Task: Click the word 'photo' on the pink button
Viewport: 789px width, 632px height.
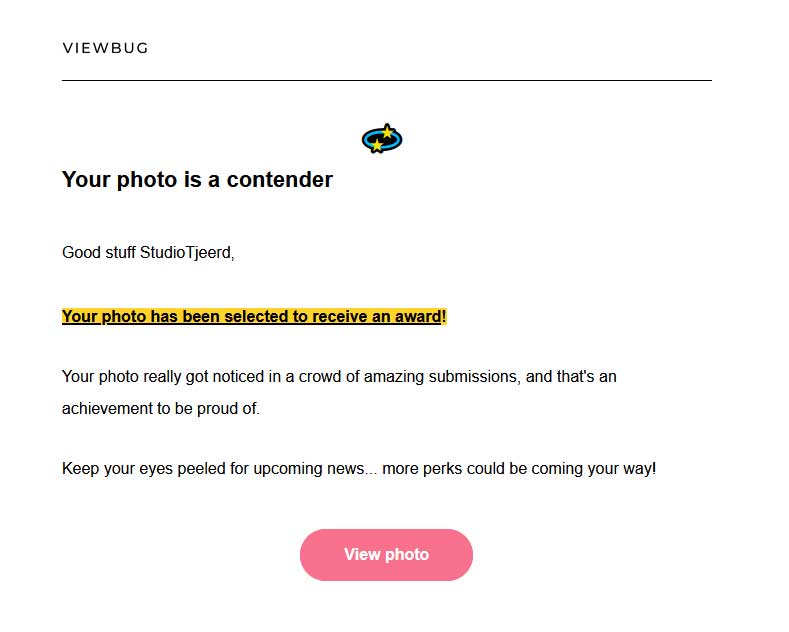Action: (x=407, y=555)
